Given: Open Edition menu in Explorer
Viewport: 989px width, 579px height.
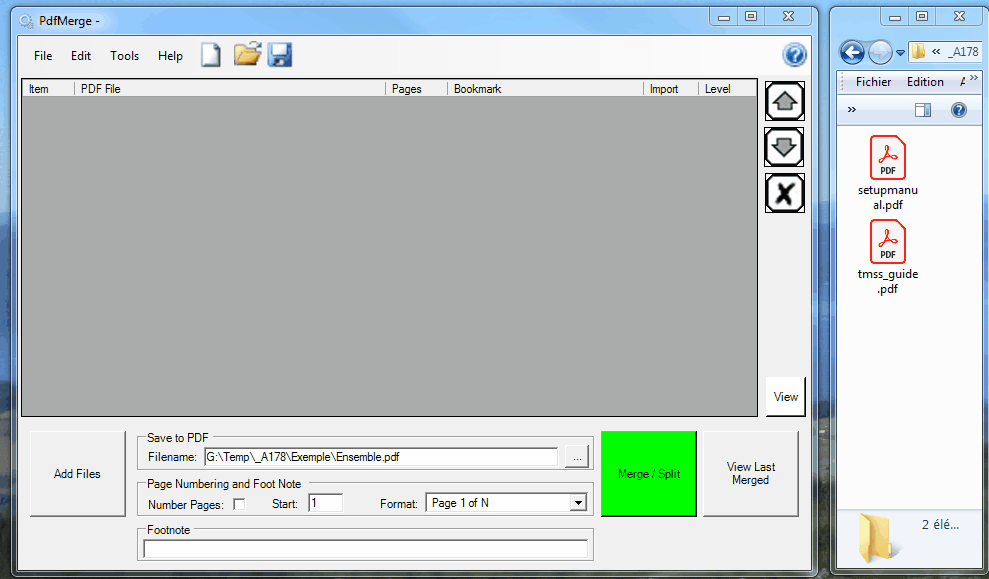Looking at the screenshot, I should pos(925,81).
